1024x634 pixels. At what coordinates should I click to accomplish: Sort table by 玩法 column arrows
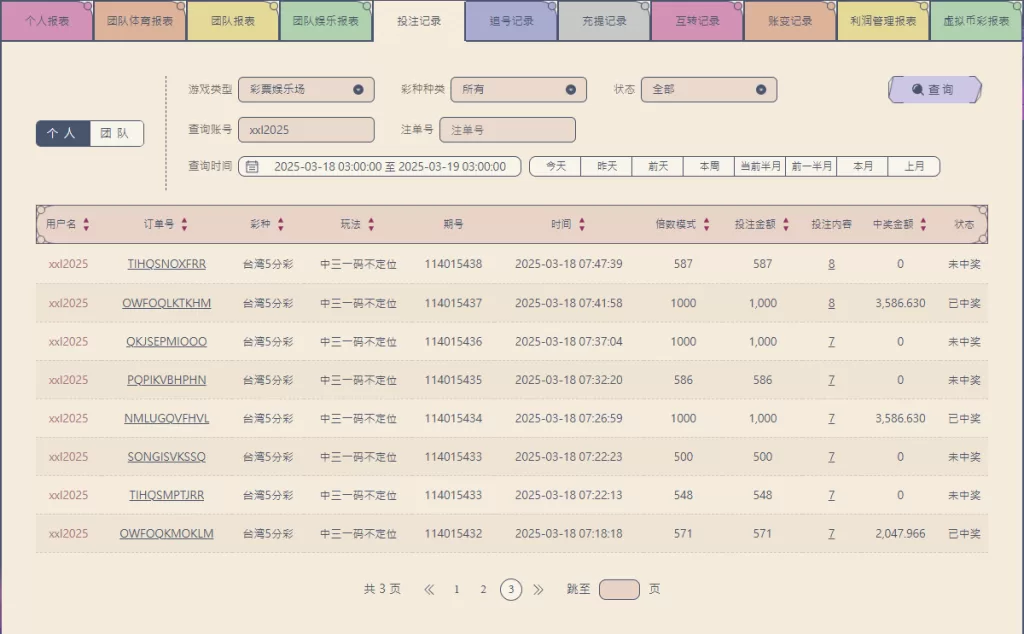click(371, 224)
